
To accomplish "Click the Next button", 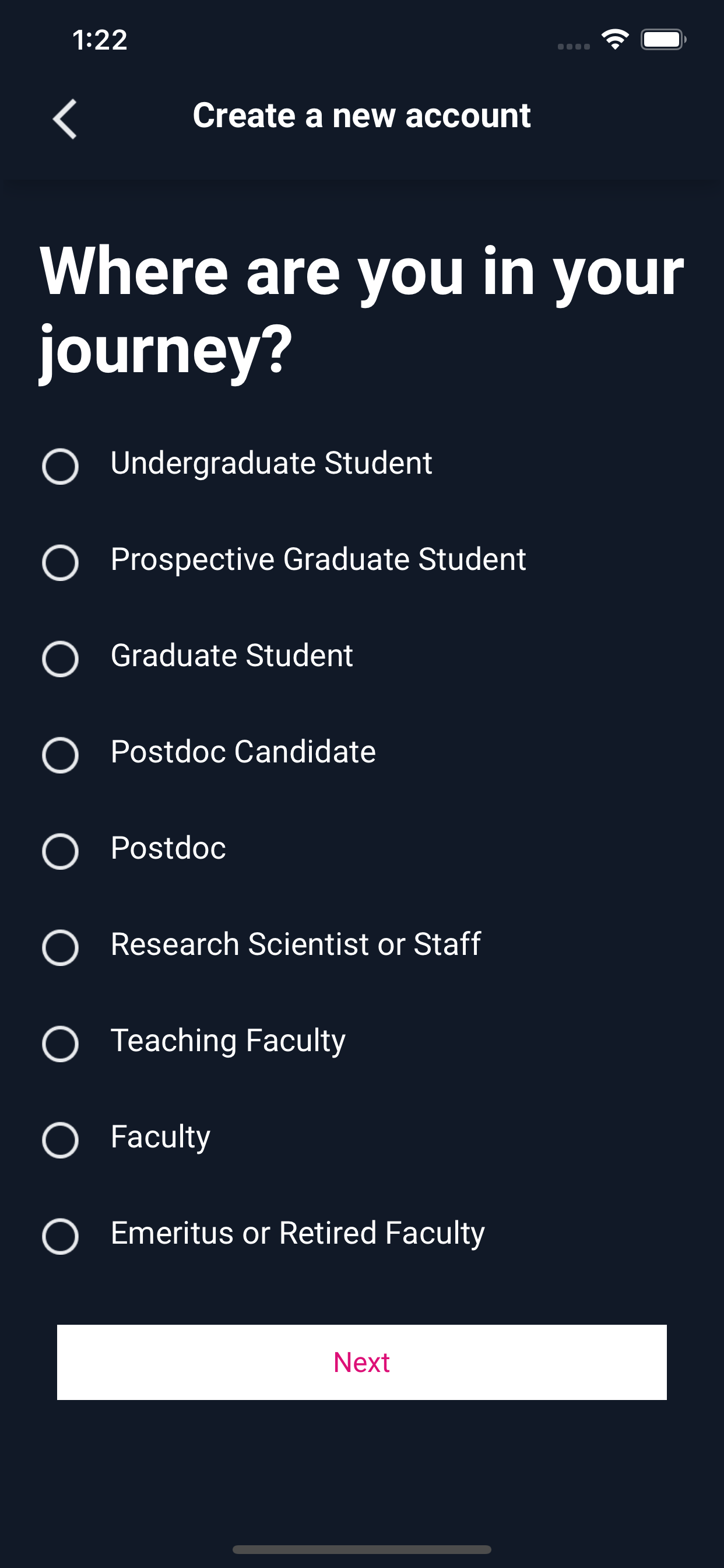I will (x=362, y=1362).
